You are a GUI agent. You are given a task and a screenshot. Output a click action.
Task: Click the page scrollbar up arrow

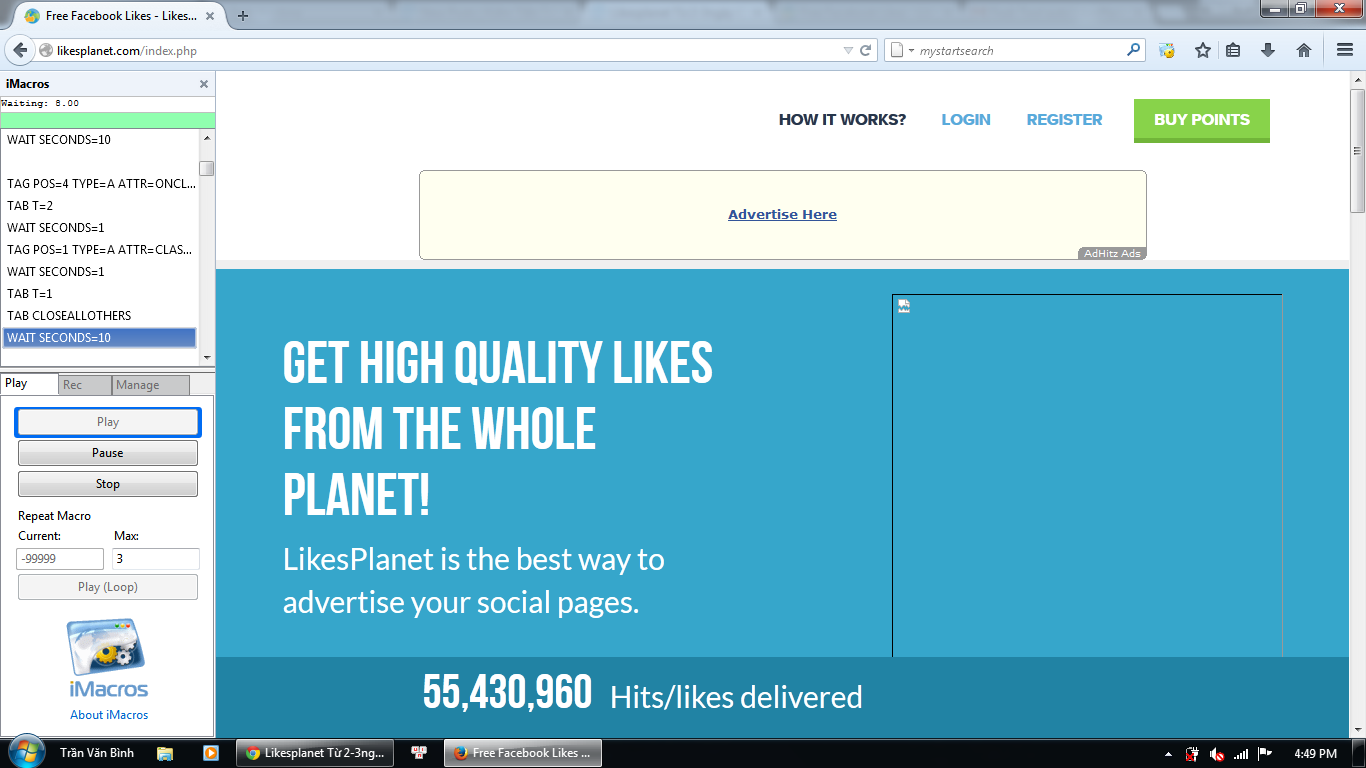pyautogui.click(x=1357, y=78)
